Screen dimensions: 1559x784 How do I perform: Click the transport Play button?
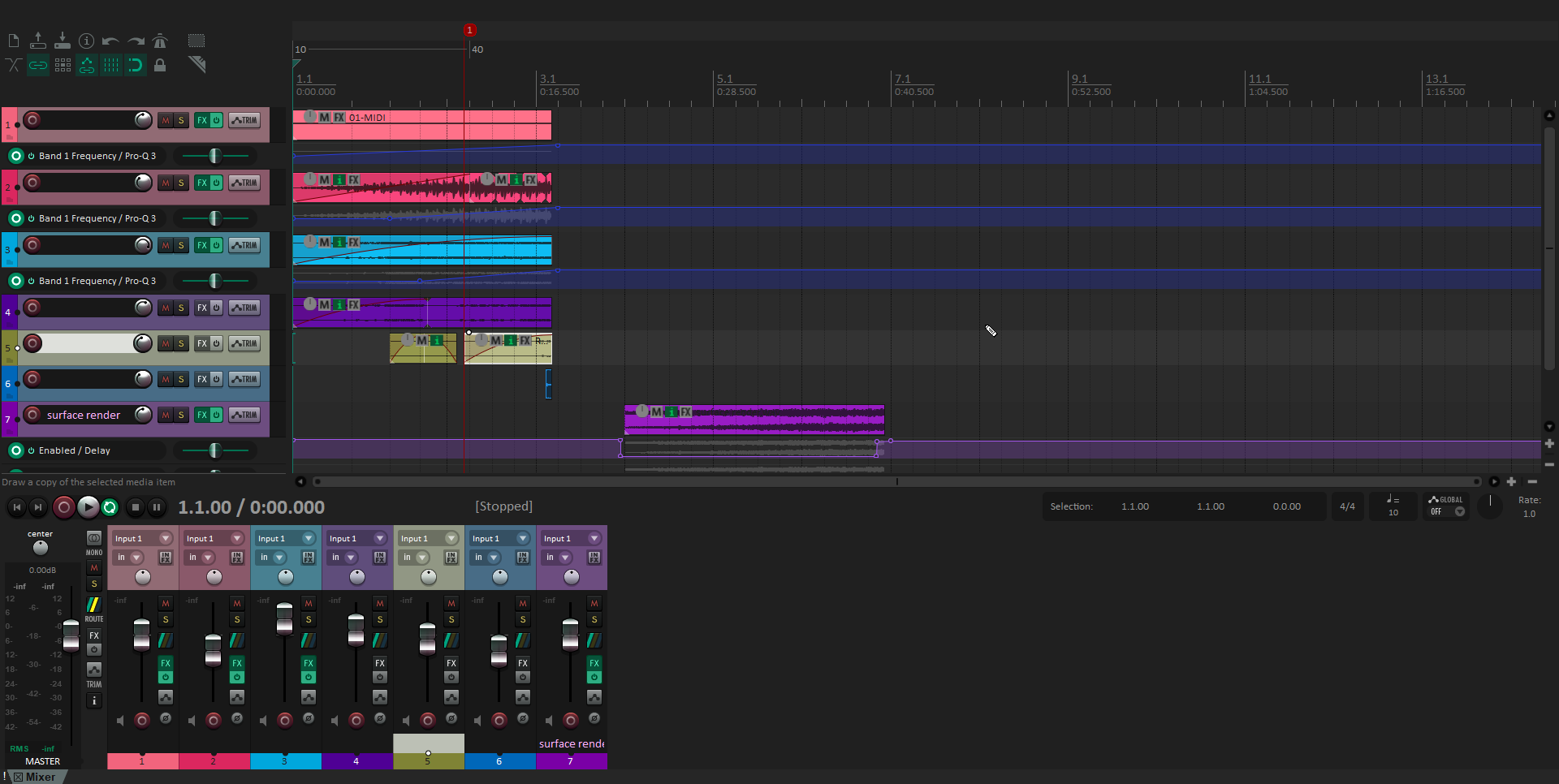point(88,507)
